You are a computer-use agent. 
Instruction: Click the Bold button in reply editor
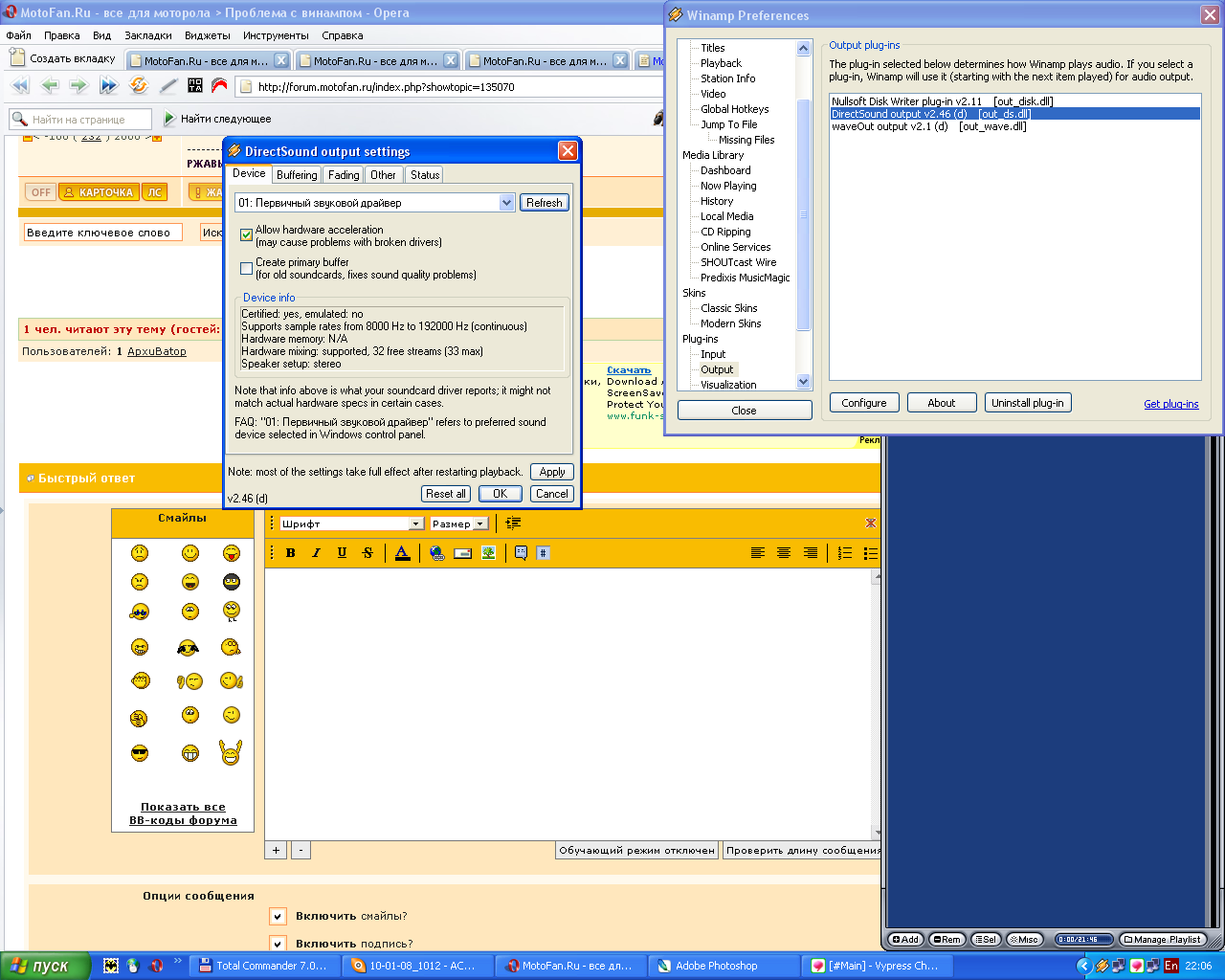click(291, 552)
